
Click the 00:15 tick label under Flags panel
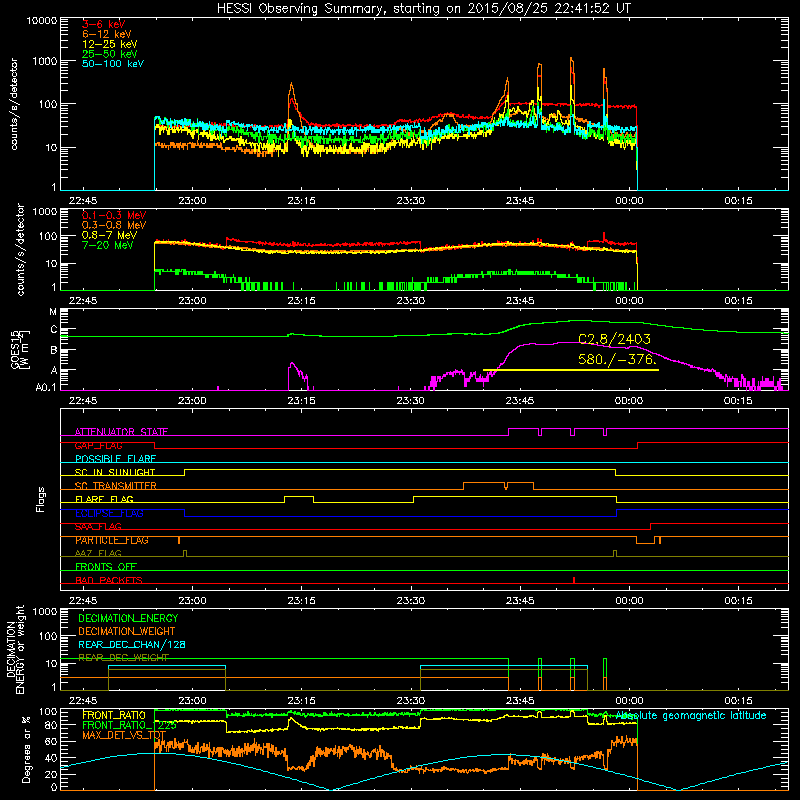(738, 601)
